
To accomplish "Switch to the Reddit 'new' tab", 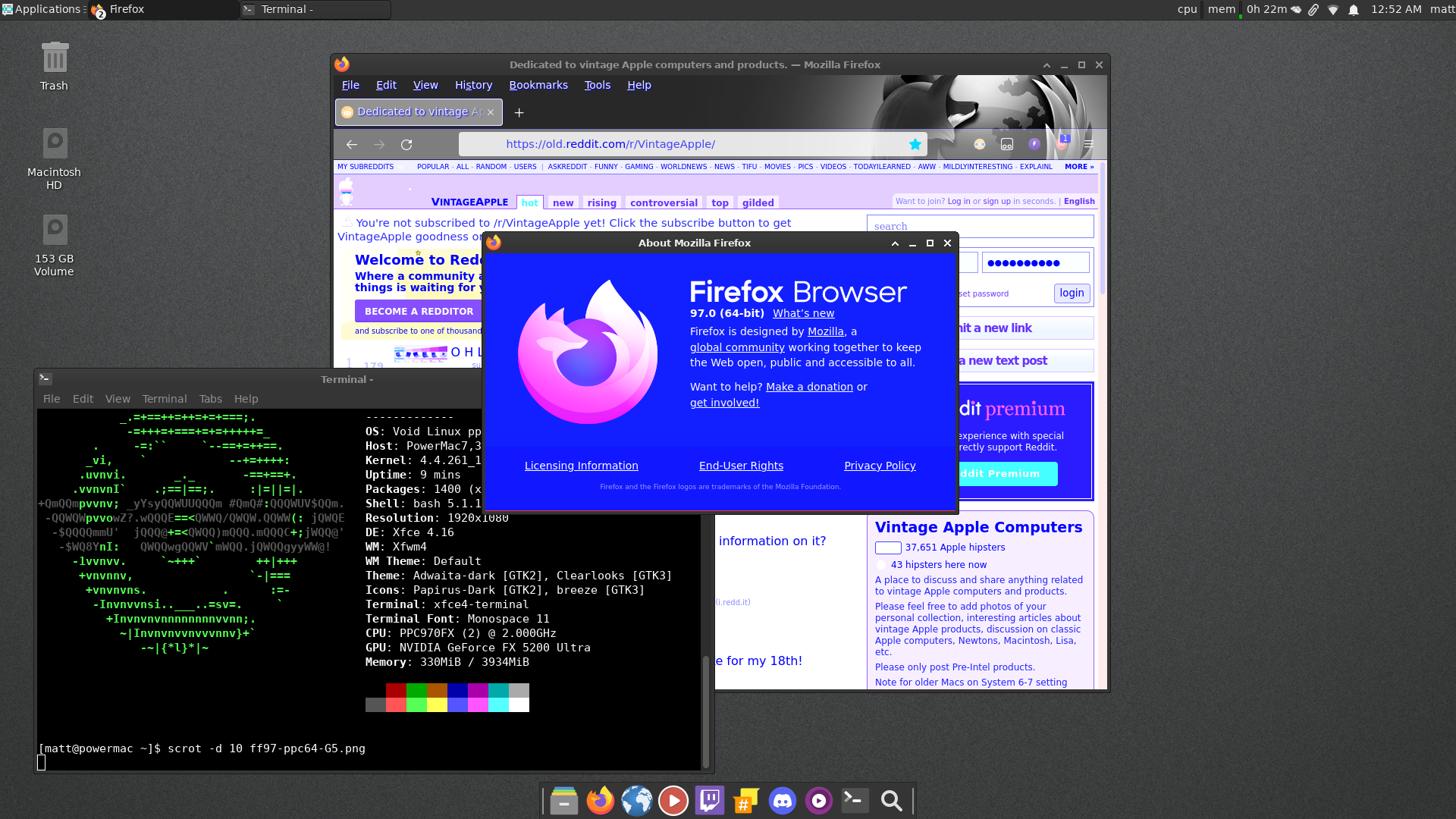I will click(563, 202).
